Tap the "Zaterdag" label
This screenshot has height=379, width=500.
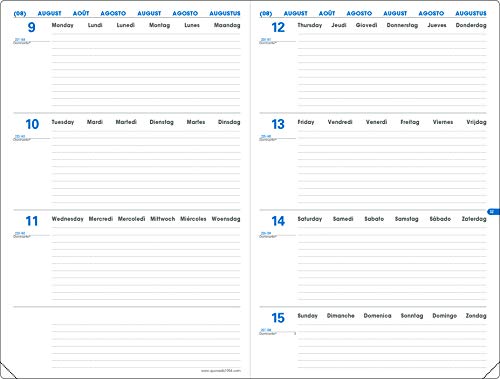(x=474, y=219)
